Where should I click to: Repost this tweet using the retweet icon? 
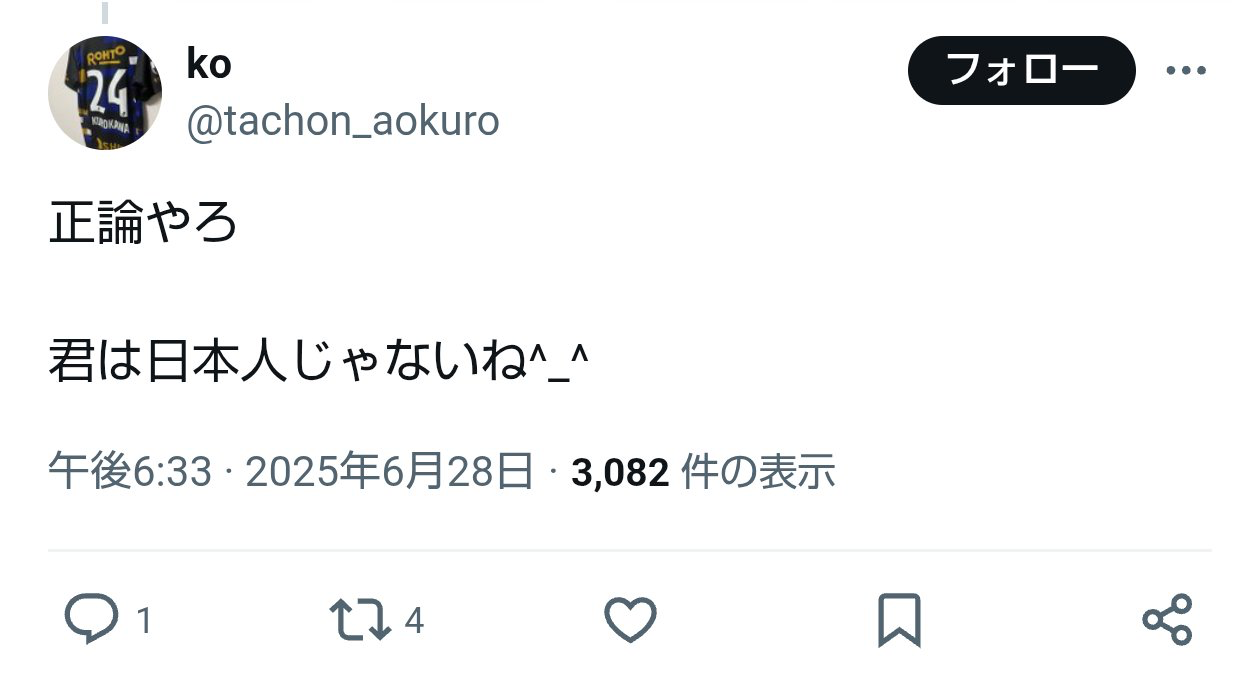tap(360, 620)
